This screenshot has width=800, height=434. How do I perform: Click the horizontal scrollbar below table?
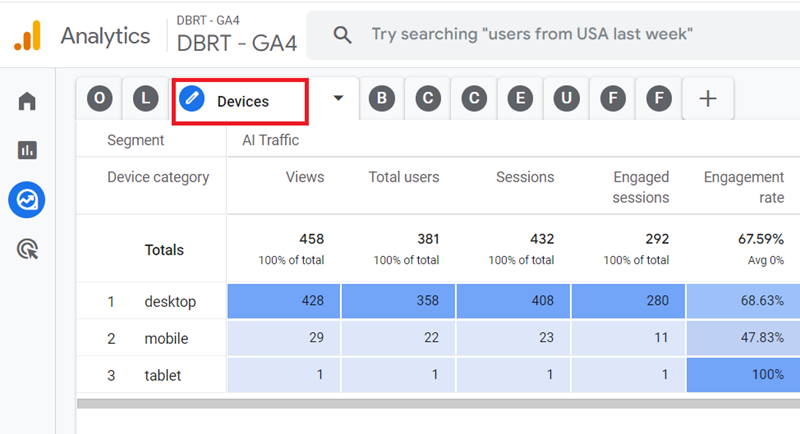point(438,404)
